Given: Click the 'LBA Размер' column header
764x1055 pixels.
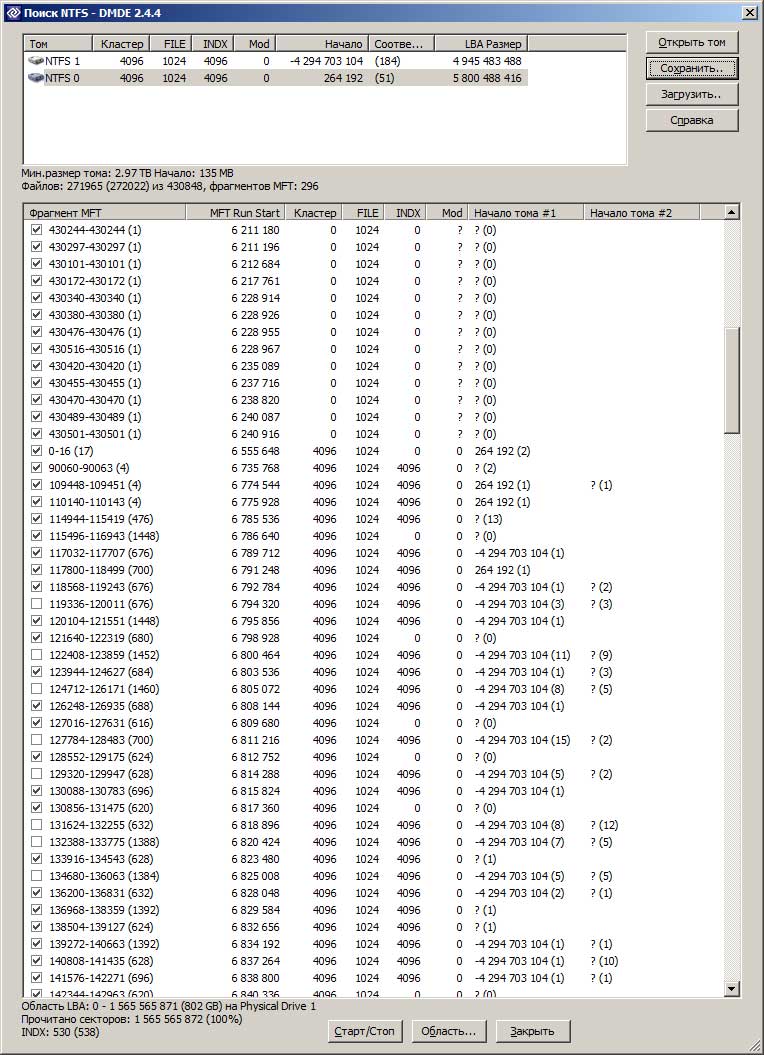Looking at the screenshot, I should [x=481, y=44].
